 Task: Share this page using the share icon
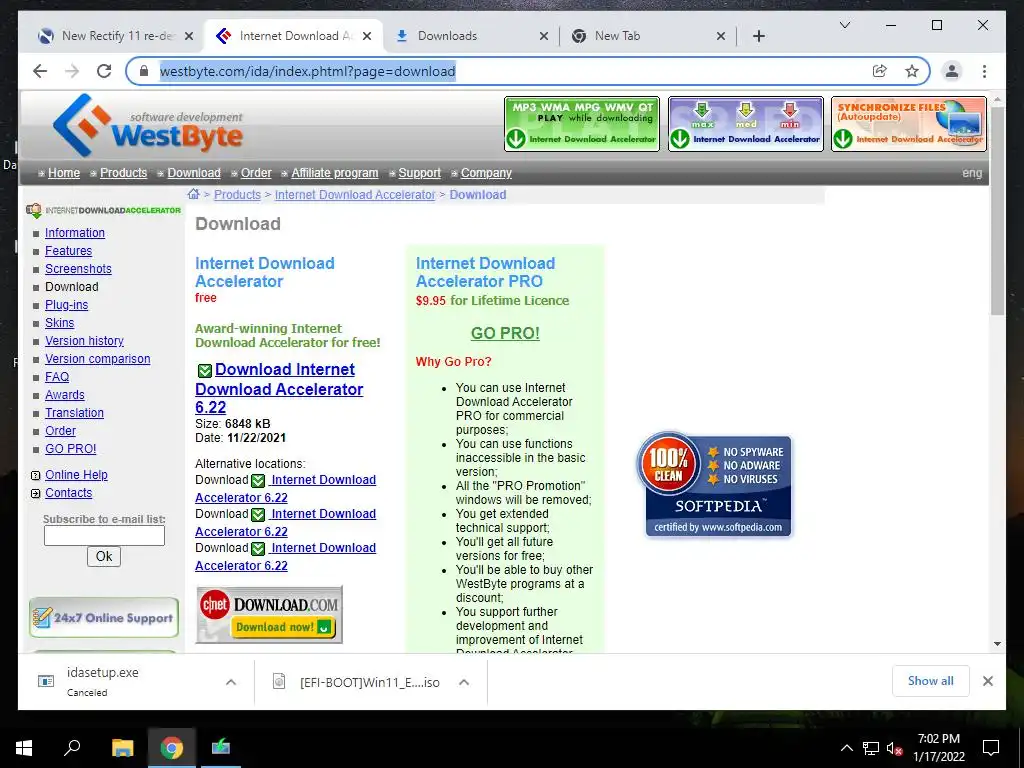(x=880, y=71)
